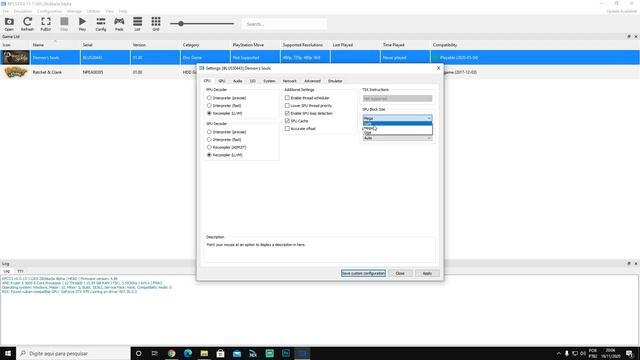Switch to the System settings tab

click(269, 81)
